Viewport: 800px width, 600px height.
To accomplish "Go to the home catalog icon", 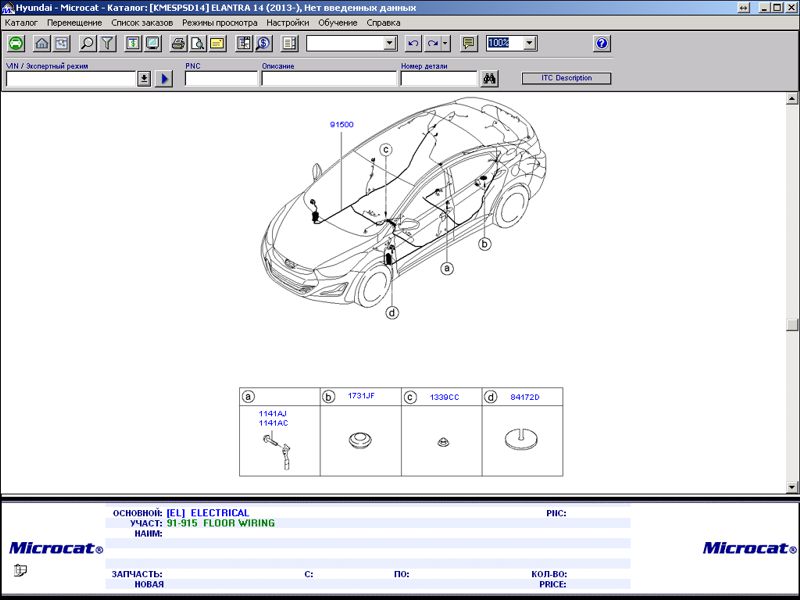I will (x=42, y=43).
